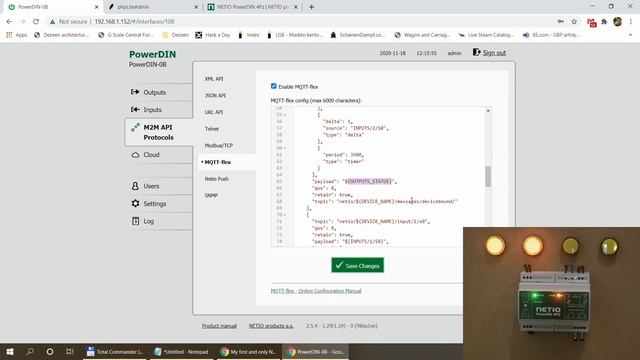Open the Live Steam Catalog bookmark

486,35
